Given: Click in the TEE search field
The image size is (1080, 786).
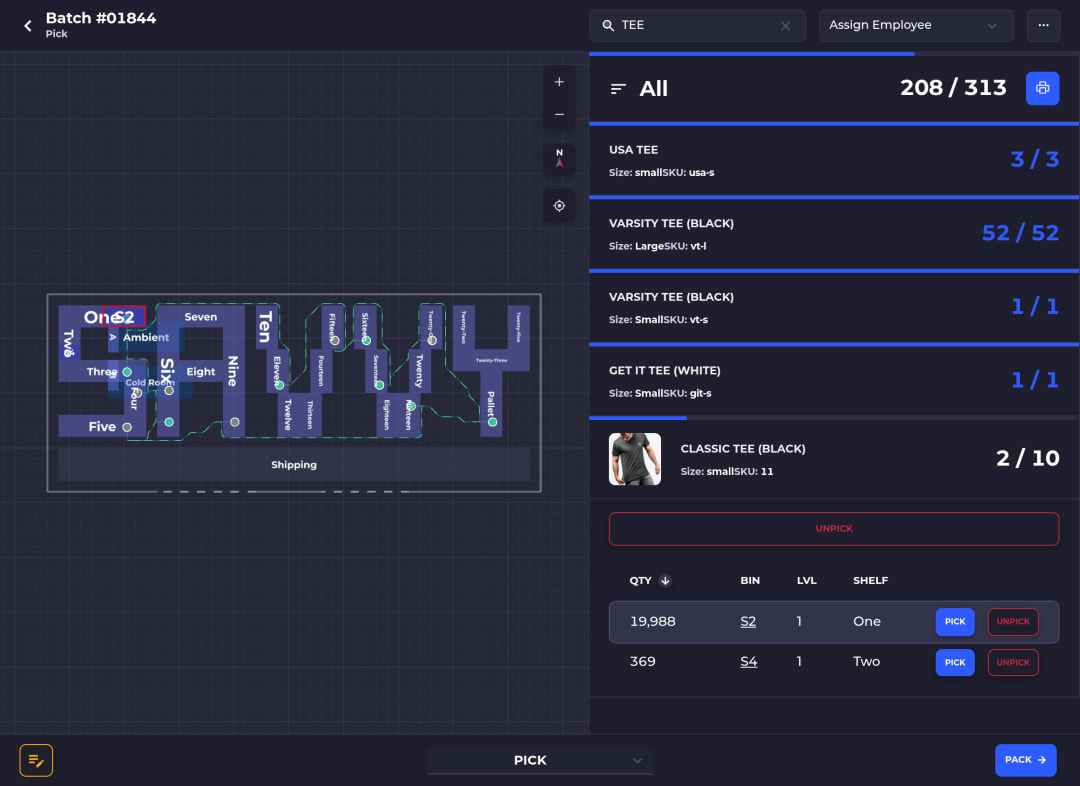Looking at the screenshot, I should [x=697, y=25].
